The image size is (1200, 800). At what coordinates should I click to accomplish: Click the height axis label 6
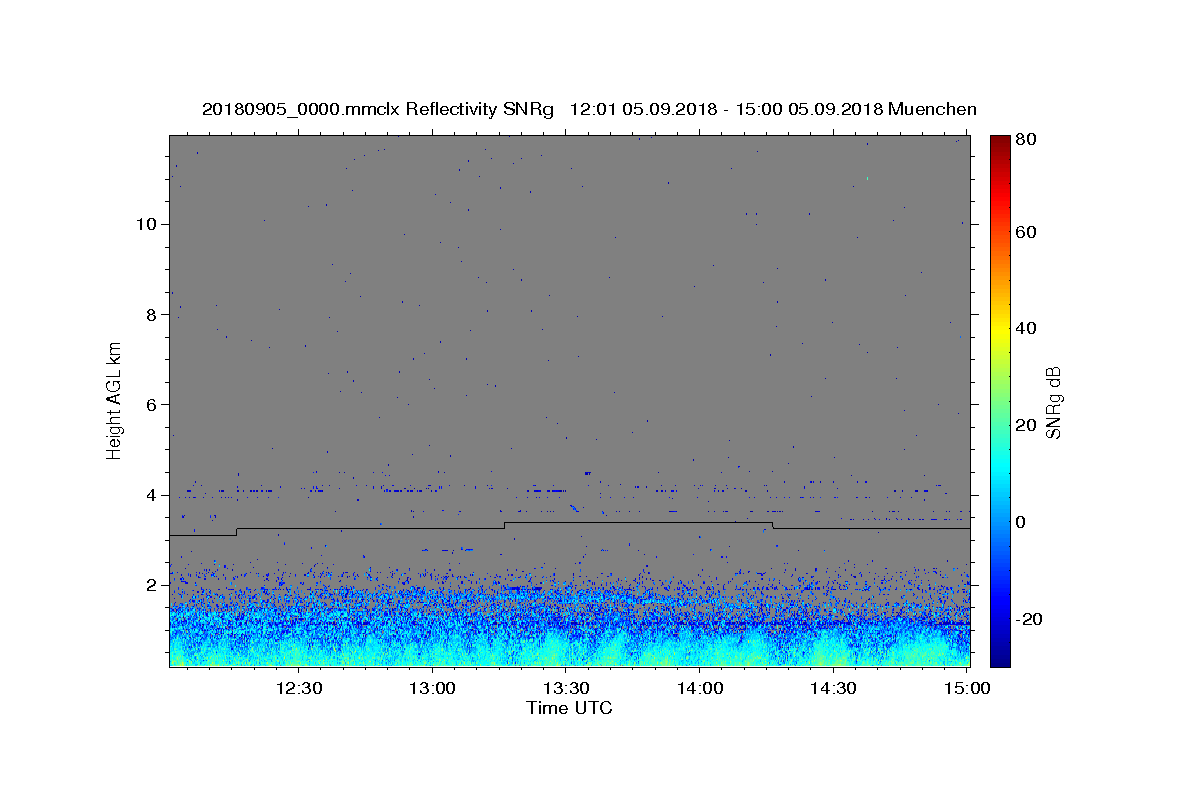pos(152,404)
